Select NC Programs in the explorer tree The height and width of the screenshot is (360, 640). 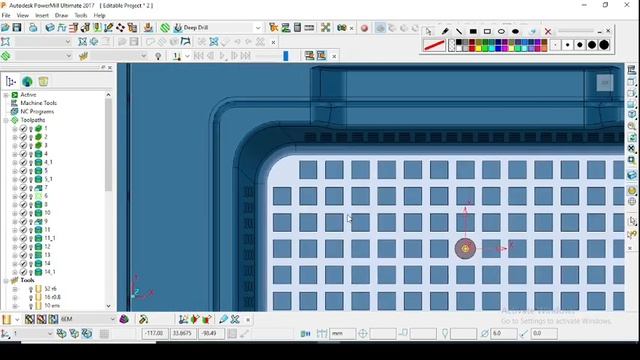[37, 111]
